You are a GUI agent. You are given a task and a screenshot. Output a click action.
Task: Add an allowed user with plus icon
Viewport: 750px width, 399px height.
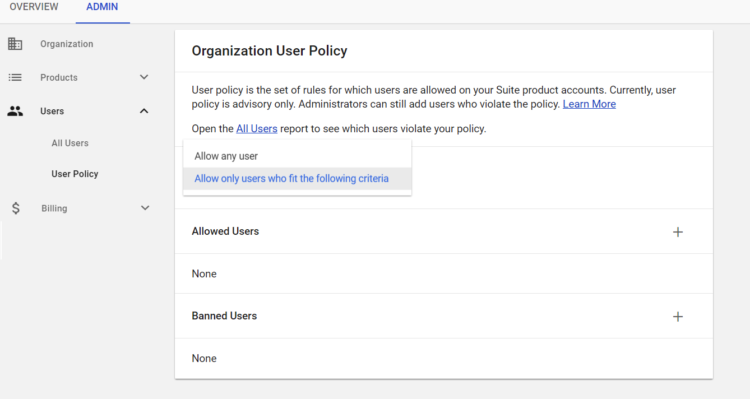678,232
